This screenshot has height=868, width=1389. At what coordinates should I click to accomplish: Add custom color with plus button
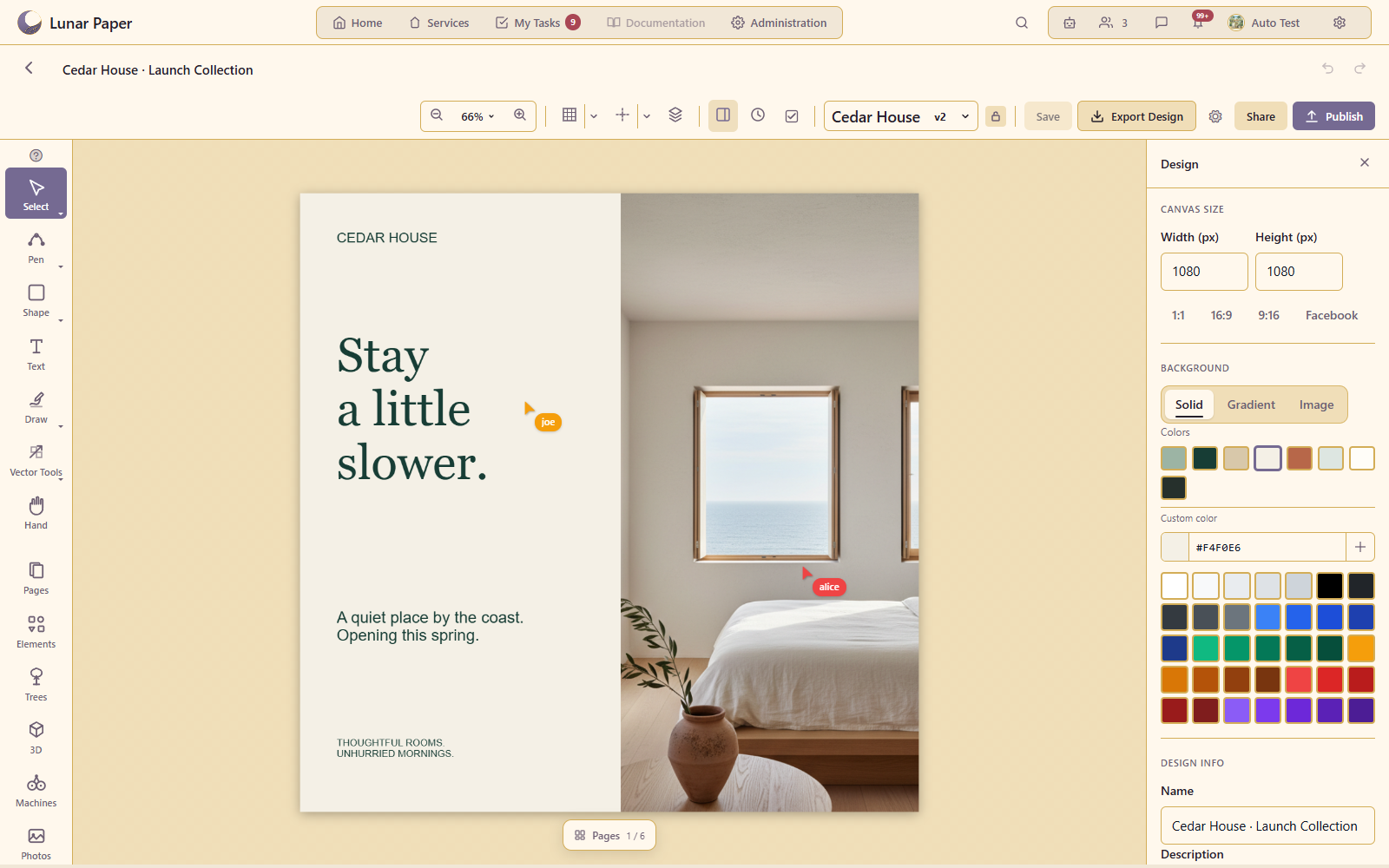1360,547
